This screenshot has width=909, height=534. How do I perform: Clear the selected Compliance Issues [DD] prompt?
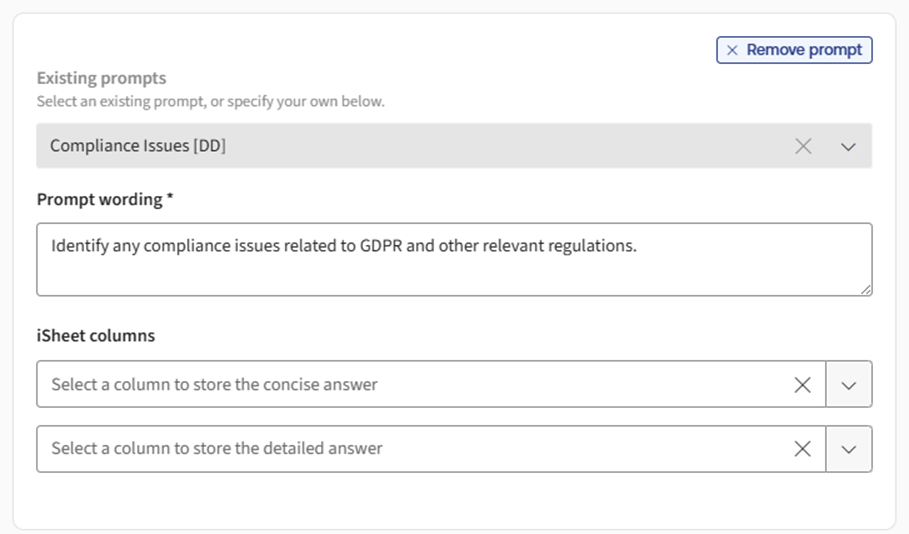[x=803, y=146]
